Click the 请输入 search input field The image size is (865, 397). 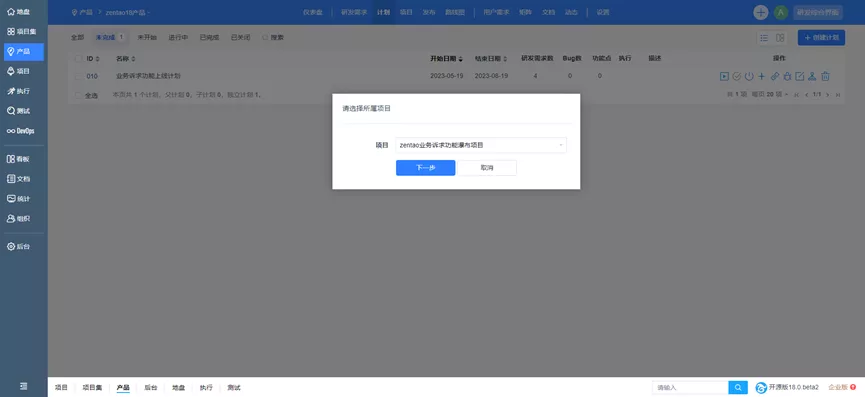(x=690, y=388)
